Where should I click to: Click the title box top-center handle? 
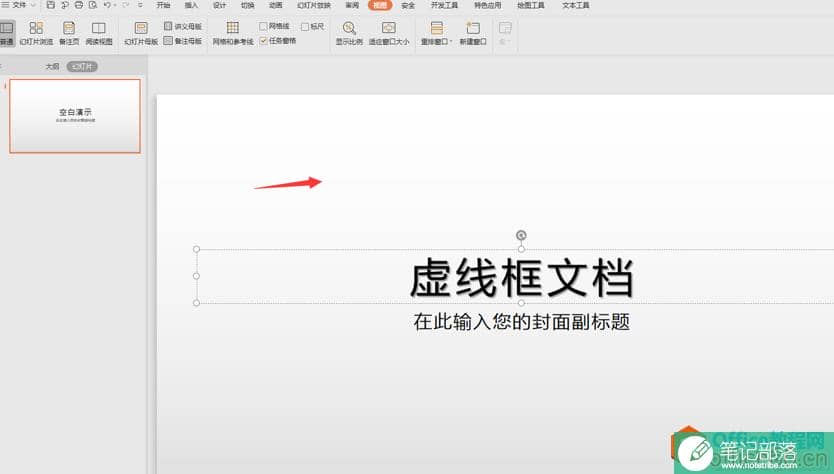521,249
